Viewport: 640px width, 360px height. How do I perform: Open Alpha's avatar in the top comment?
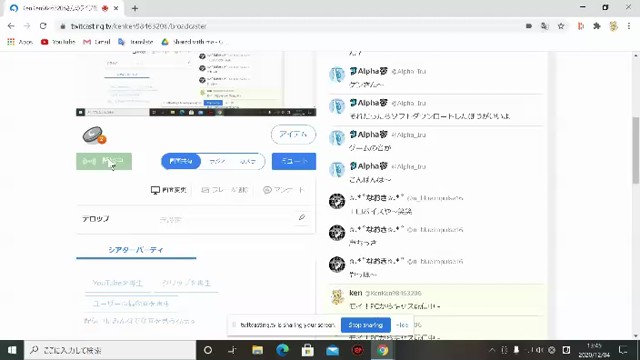(x=337, y=75)
